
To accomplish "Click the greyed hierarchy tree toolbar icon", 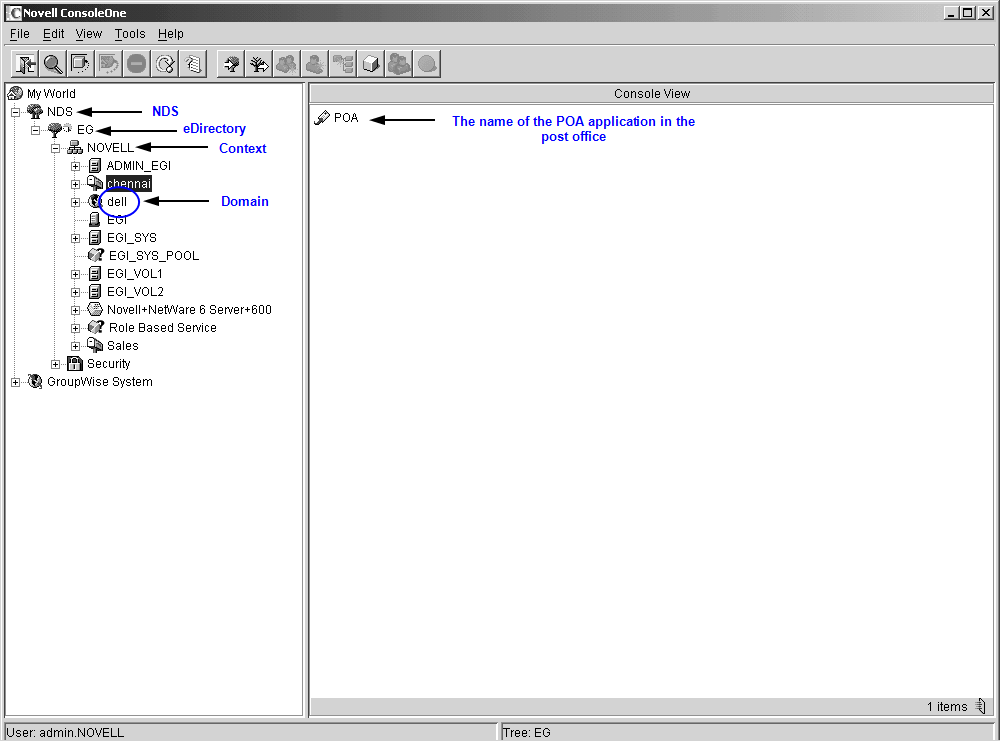I will 343,64.
